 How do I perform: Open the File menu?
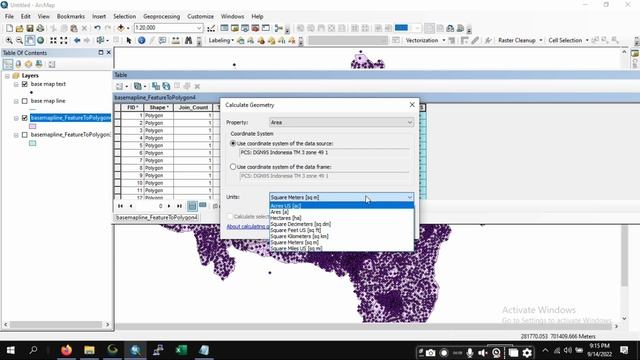coord(9,16)
